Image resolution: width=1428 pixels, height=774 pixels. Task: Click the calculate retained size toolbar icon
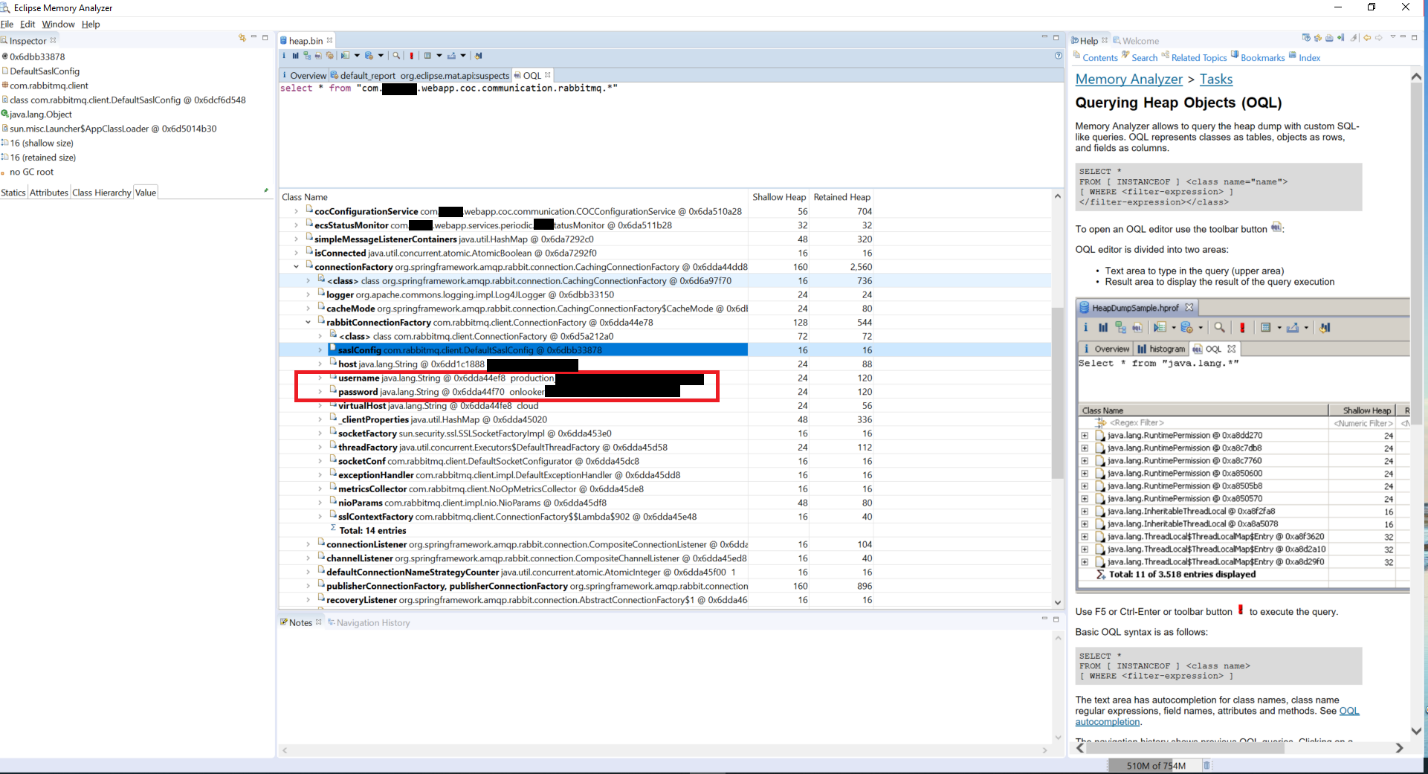[x=478, y=55]
